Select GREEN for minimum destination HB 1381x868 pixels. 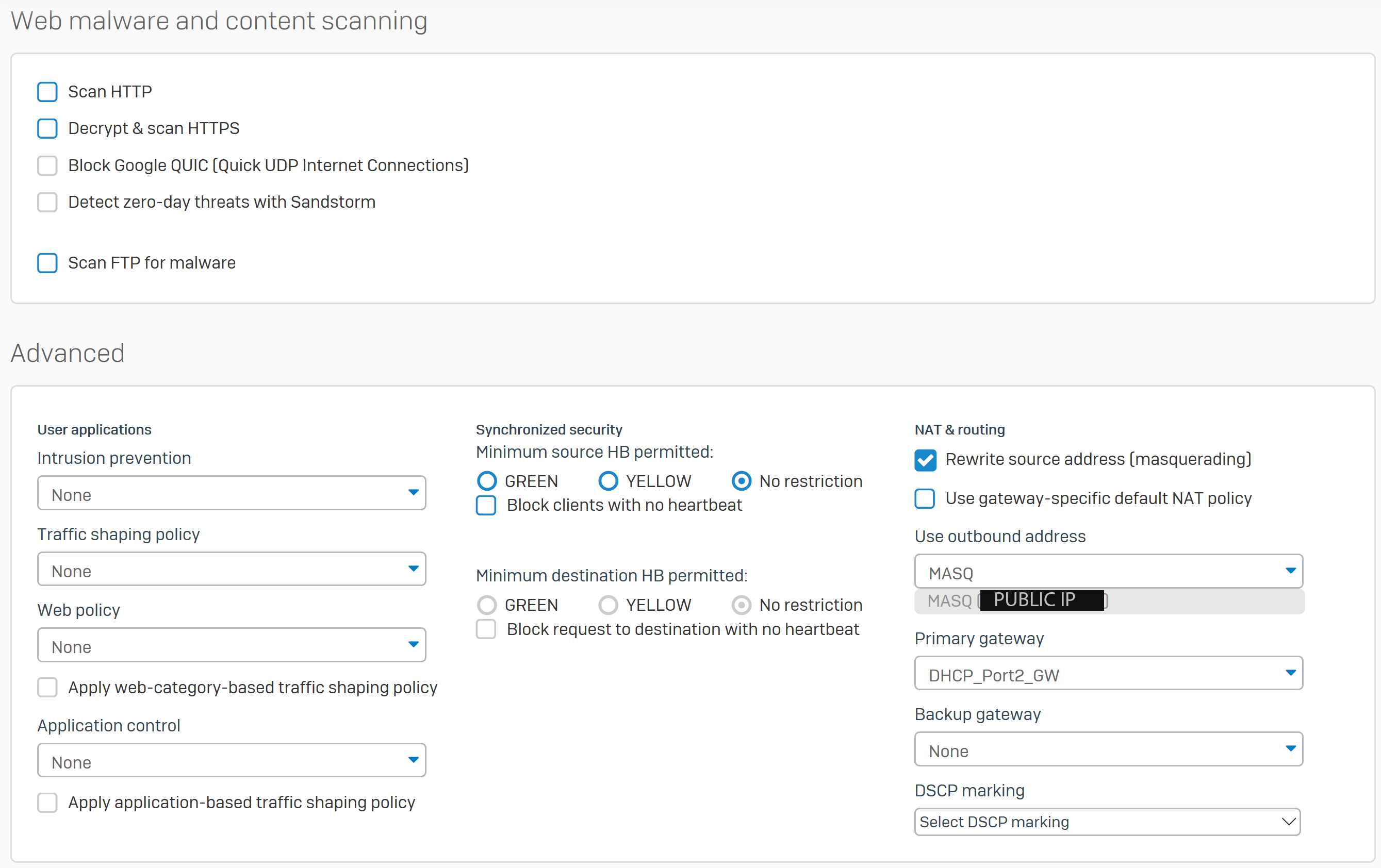pyautogui.click(x=487, y=605)
